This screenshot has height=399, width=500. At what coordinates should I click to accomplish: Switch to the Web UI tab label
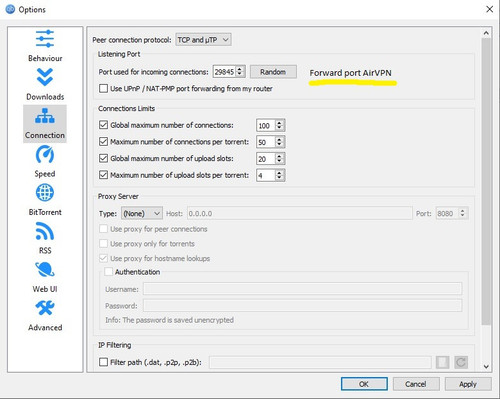[x=45, y=289]
